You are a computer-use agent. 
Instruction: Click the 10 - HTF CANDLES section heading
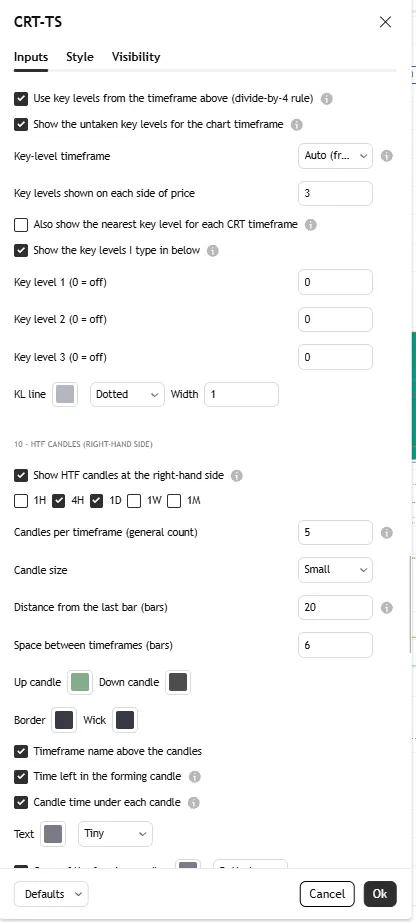point(83,445)
